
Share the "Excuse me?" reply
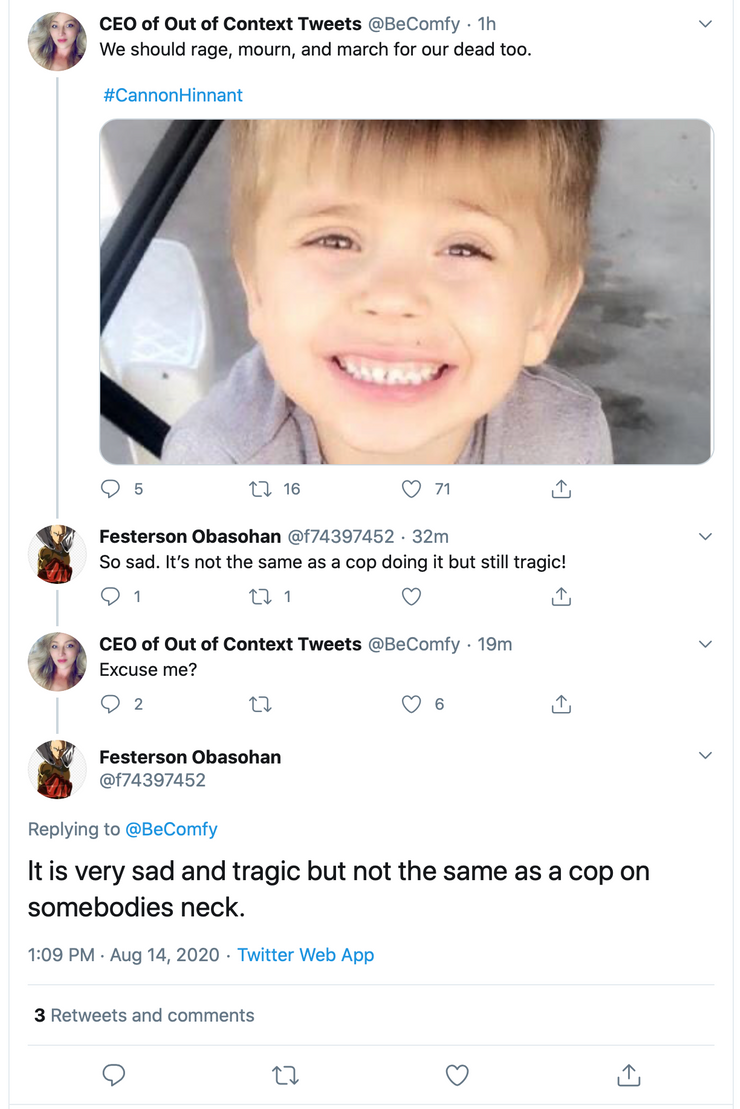(561, 704)
